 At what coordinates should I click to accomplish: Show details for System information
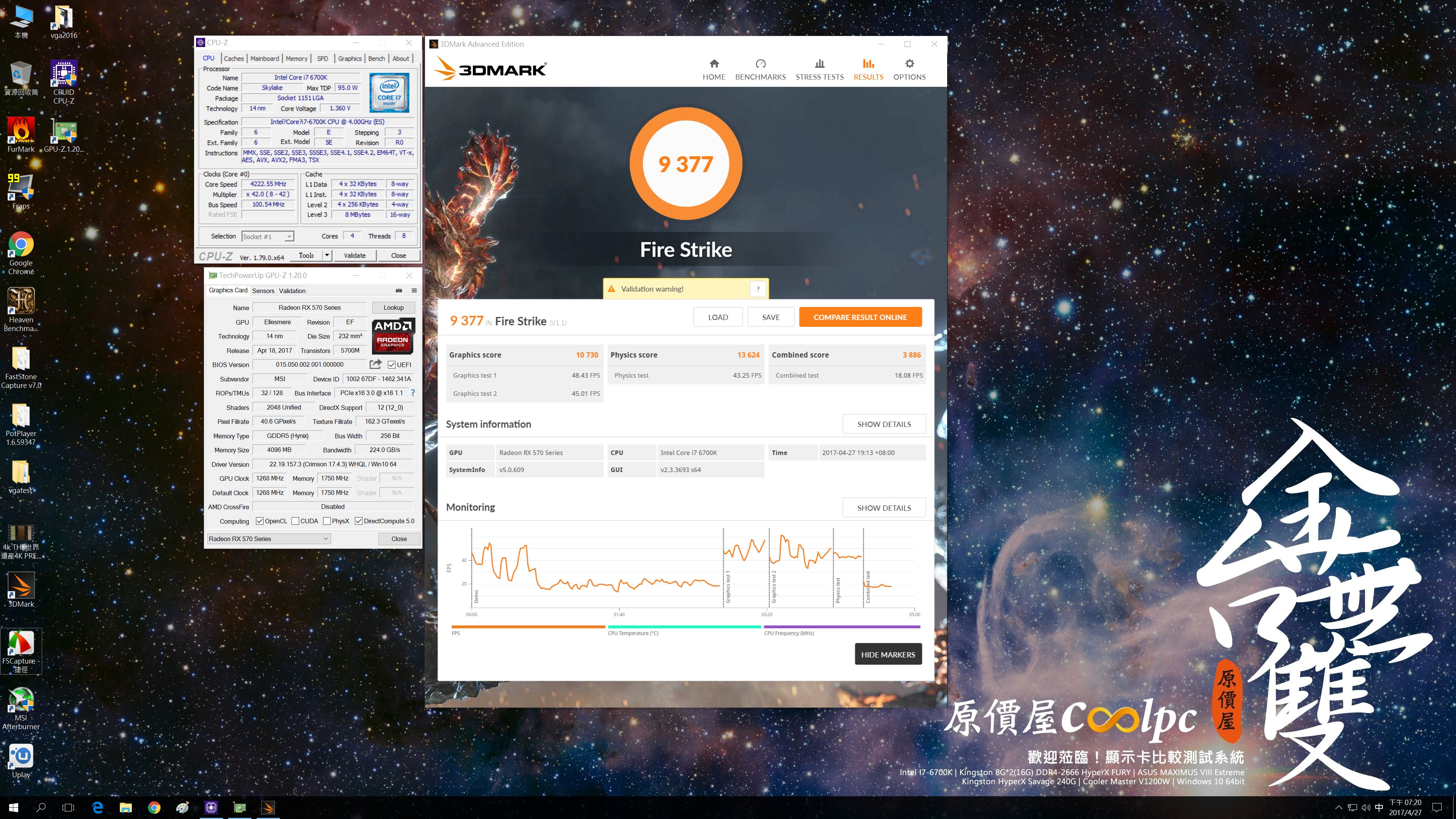coord(884,424)
